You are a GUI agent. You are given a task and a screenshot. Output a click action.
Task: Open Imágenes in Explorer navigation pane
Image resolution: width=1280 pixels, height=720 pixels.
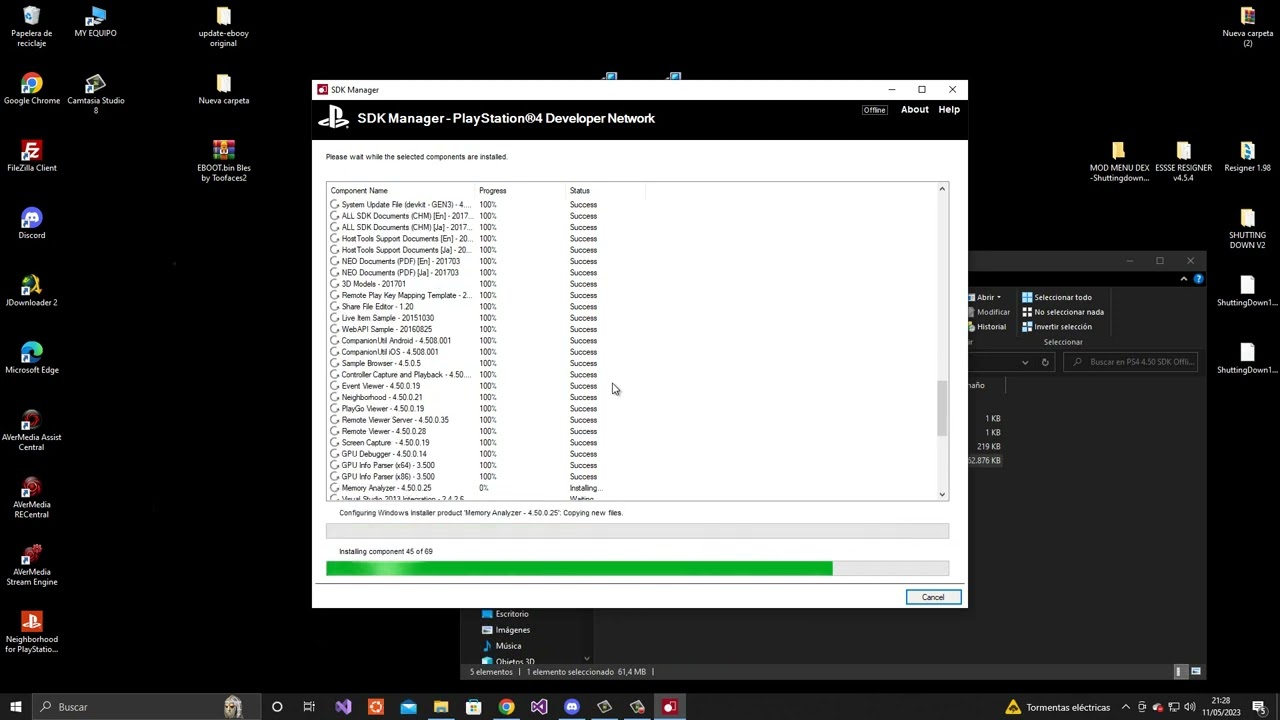coord(506,630)
